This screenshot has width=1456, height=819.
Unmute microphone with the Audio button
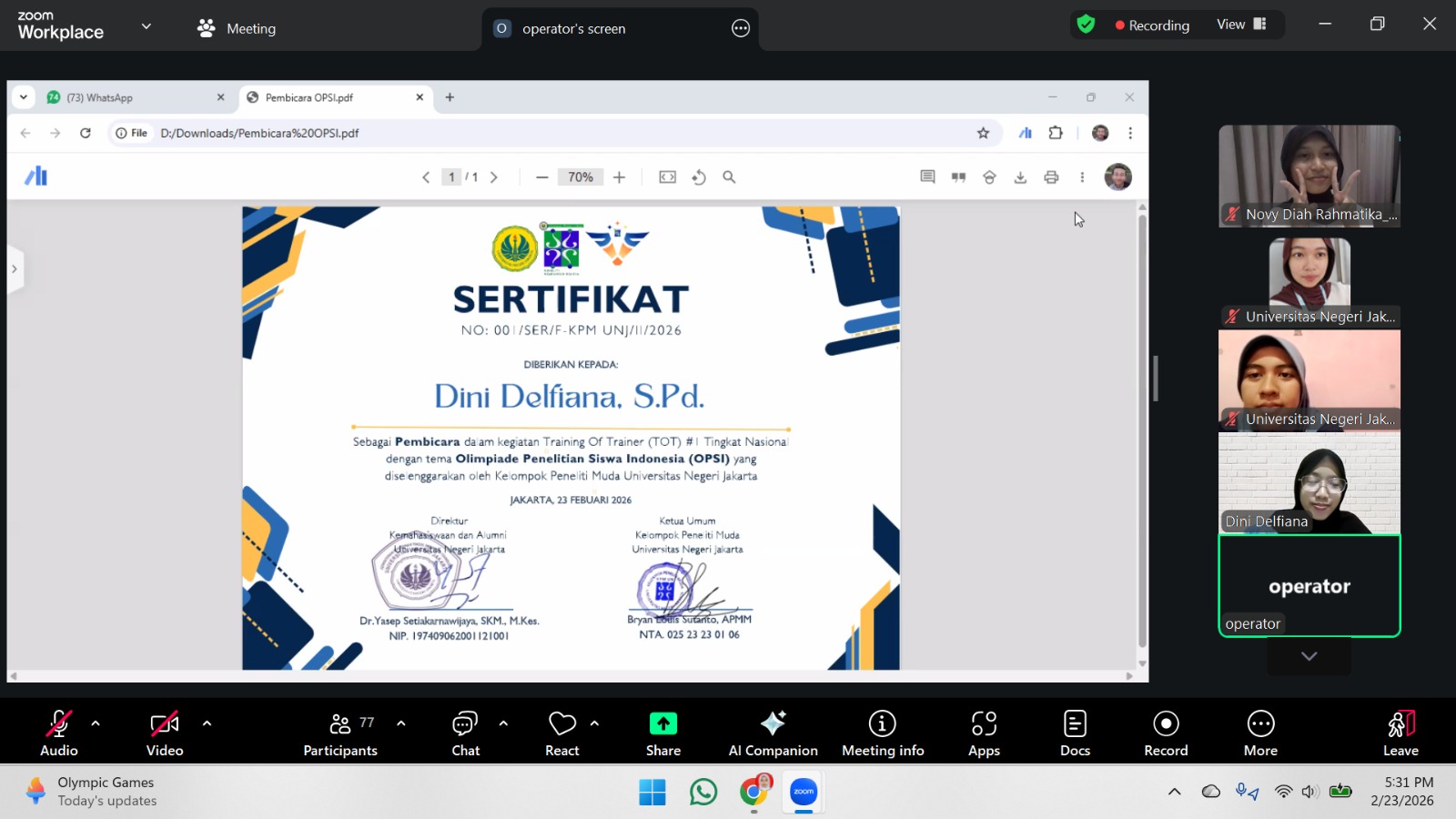(58, 733)
